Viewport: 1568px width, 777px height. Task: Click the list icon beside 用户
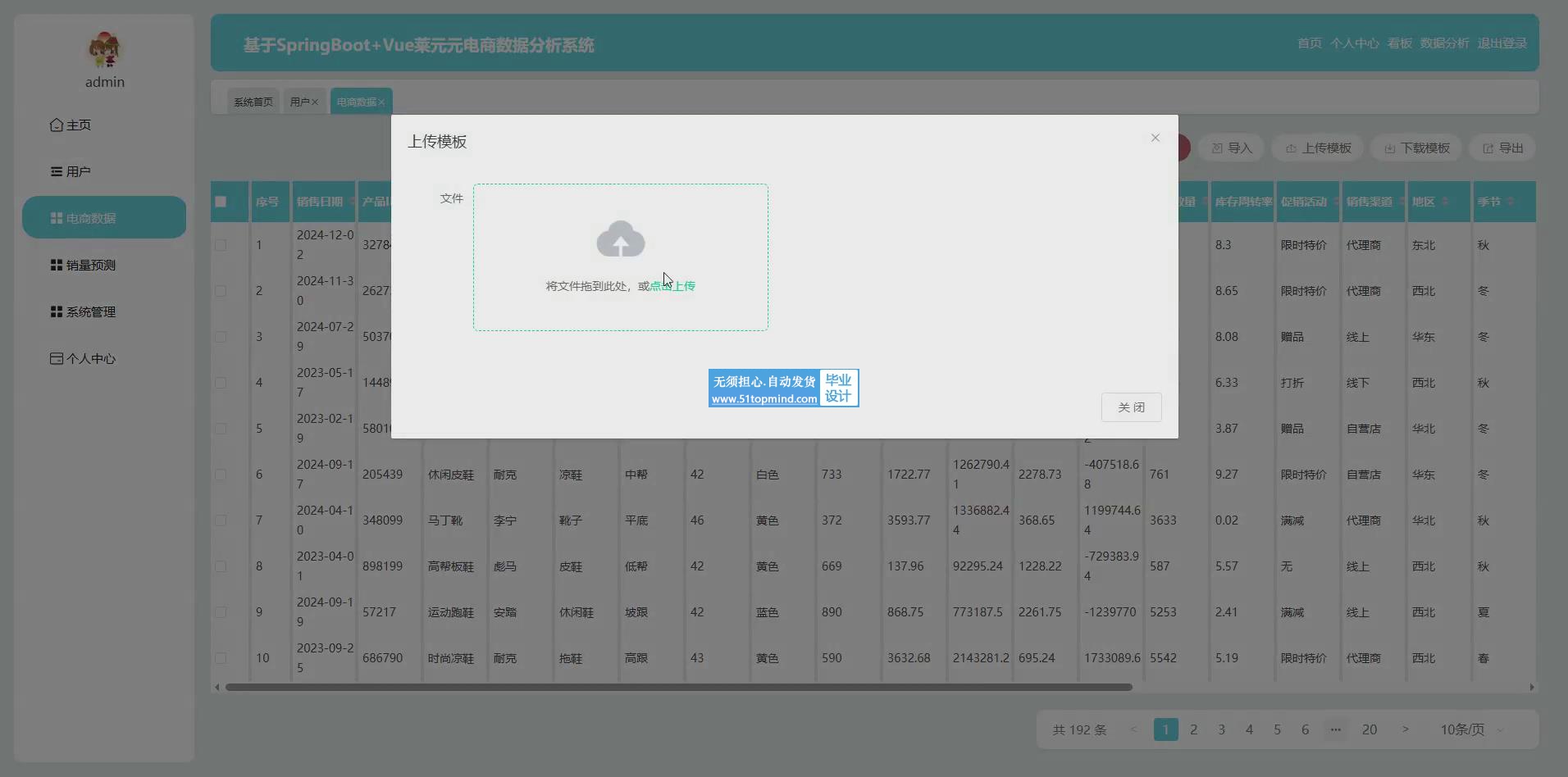coord(57,172)
